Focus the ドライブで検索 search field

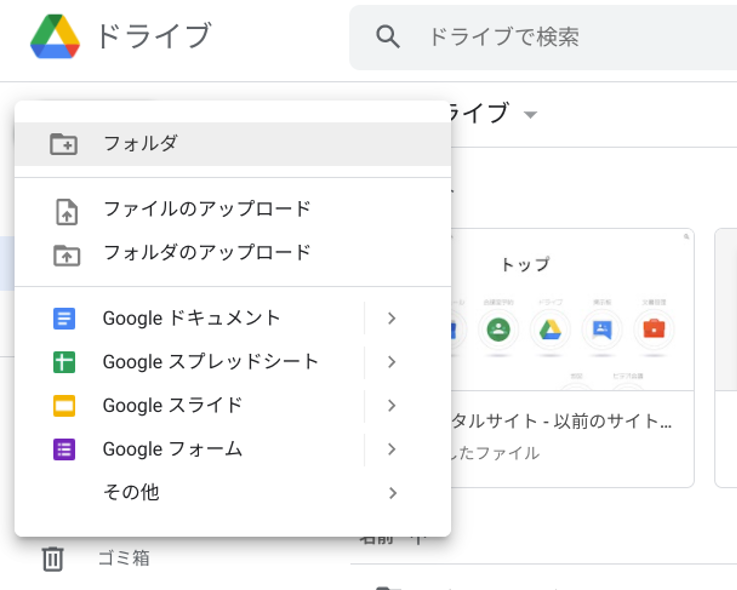pyautogui.click(x=543, y=37)
